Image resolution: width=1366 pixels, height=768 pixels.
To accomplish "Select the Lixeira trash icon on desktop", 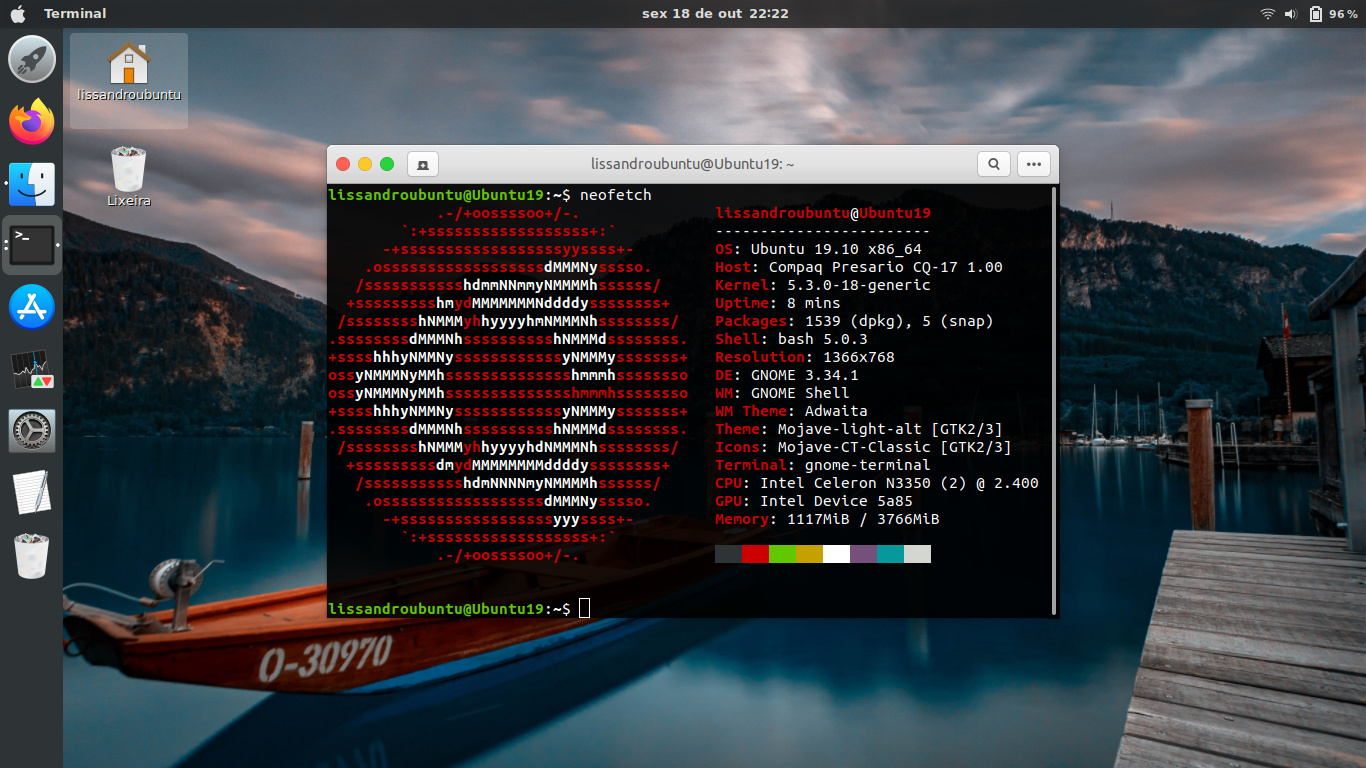I will tap(128, 176).
